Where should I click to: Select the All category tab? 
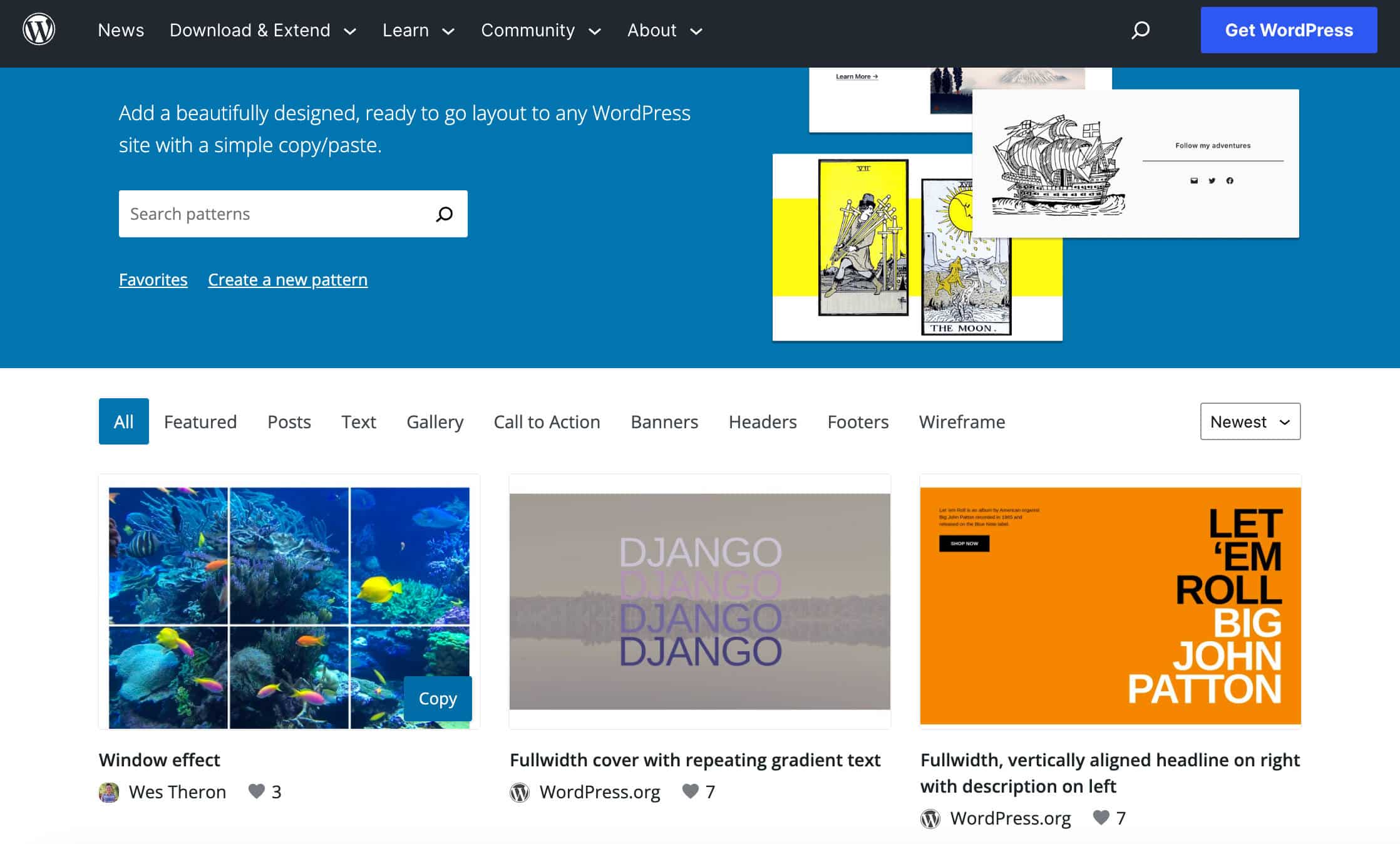click(124, 421)
